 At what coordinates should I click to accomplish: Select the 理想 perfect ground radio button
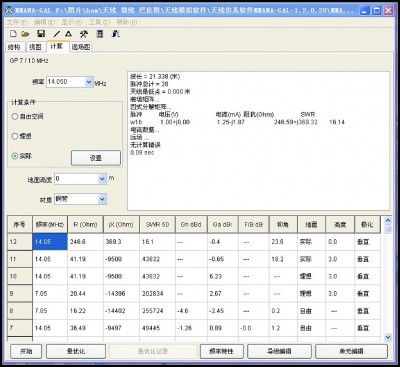point(14,136)
